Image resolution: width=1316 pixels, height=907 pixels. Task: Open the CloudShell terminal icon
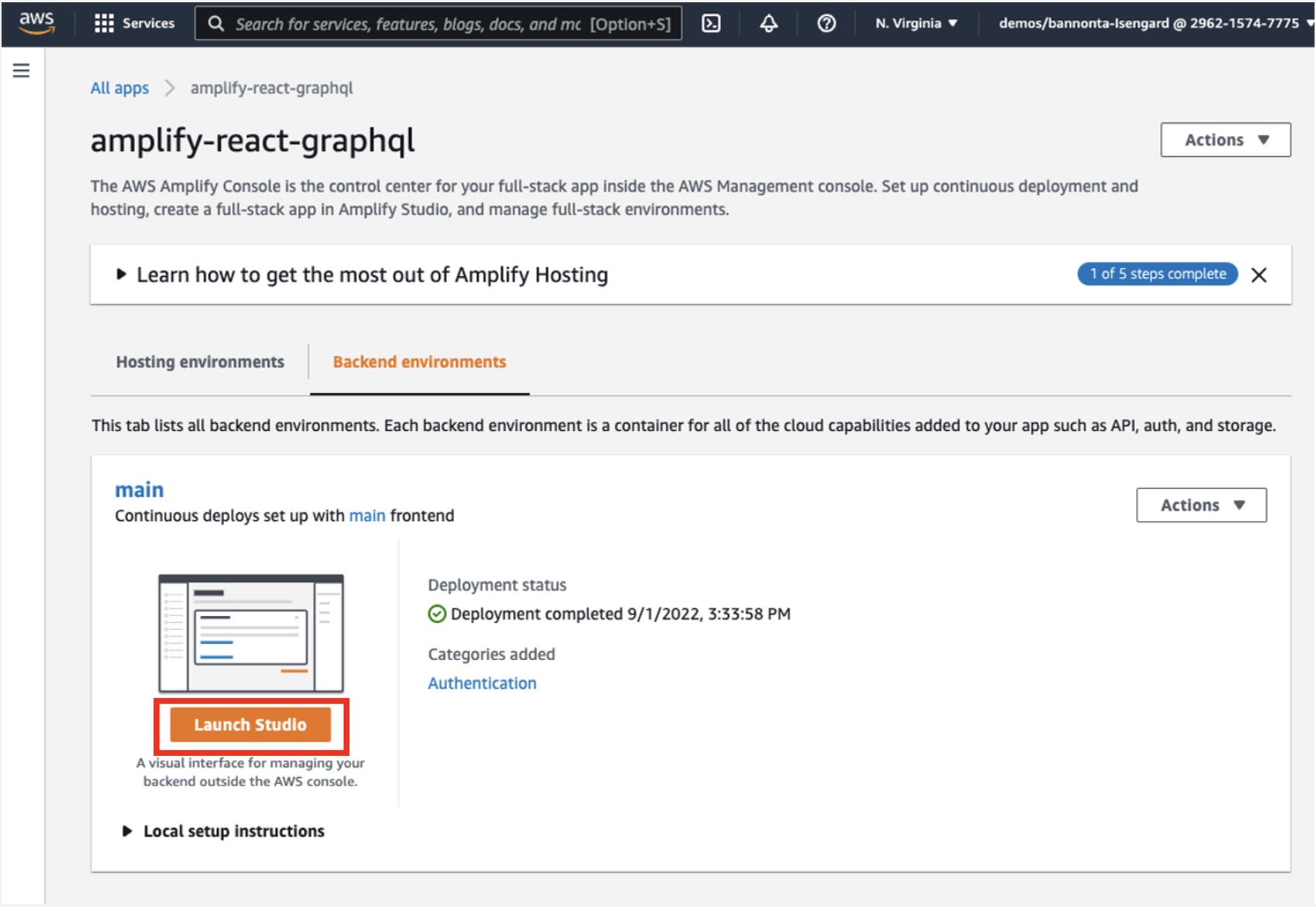click(711, 23)
